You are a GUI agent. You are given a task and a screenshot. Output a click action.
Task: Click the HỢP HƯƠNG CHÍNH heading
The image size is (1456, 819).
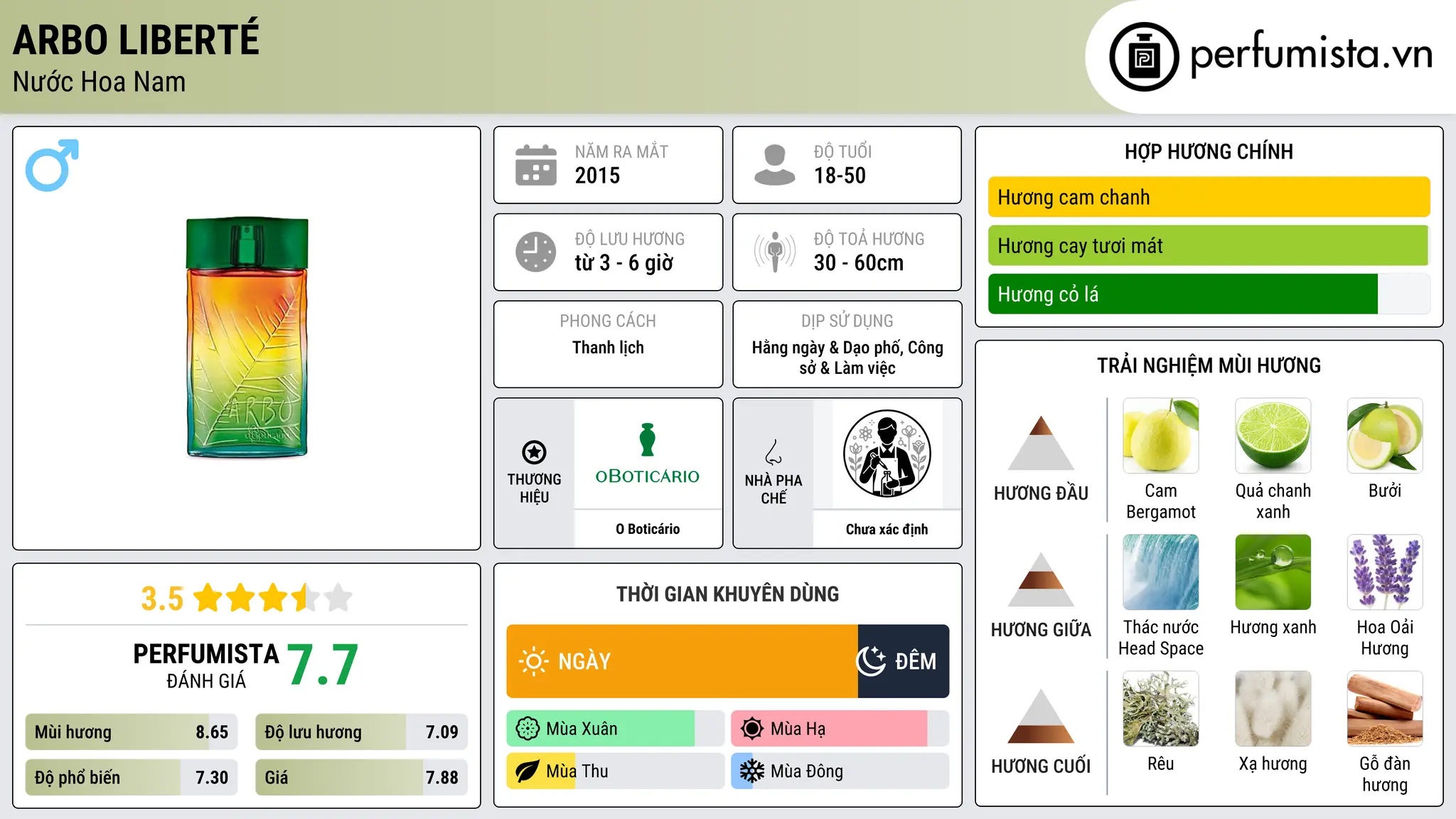1209,152
